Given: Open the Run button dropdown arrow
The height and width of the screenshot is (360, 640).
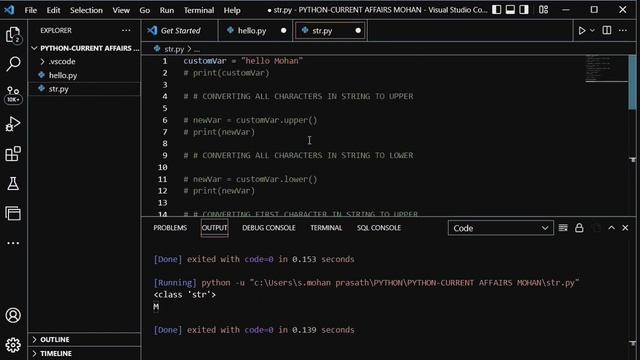Looking at the screenshot, I should click(593, 30).
